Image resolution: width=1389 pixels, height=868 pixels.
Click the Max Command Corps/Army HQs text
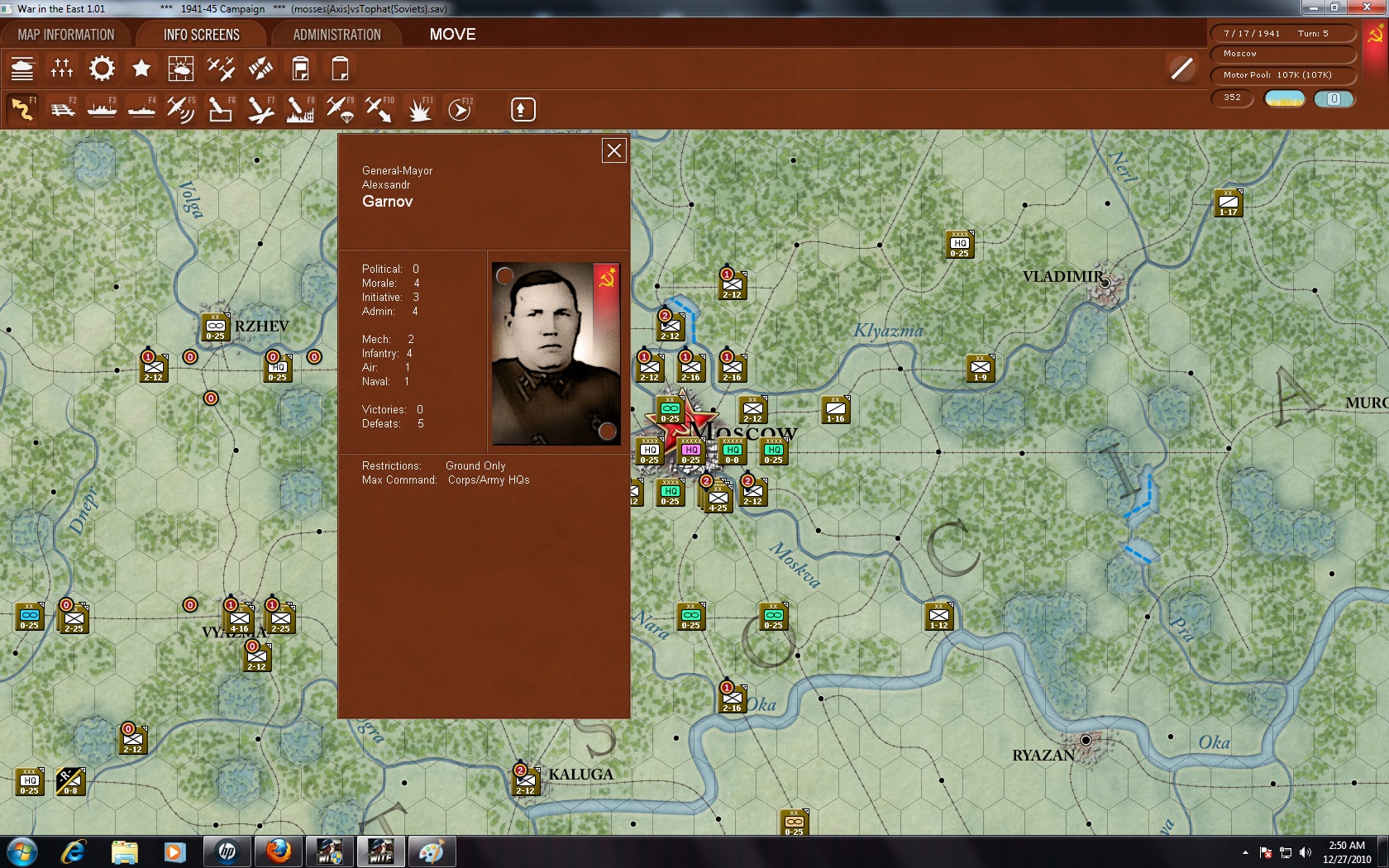click(446, 480)
